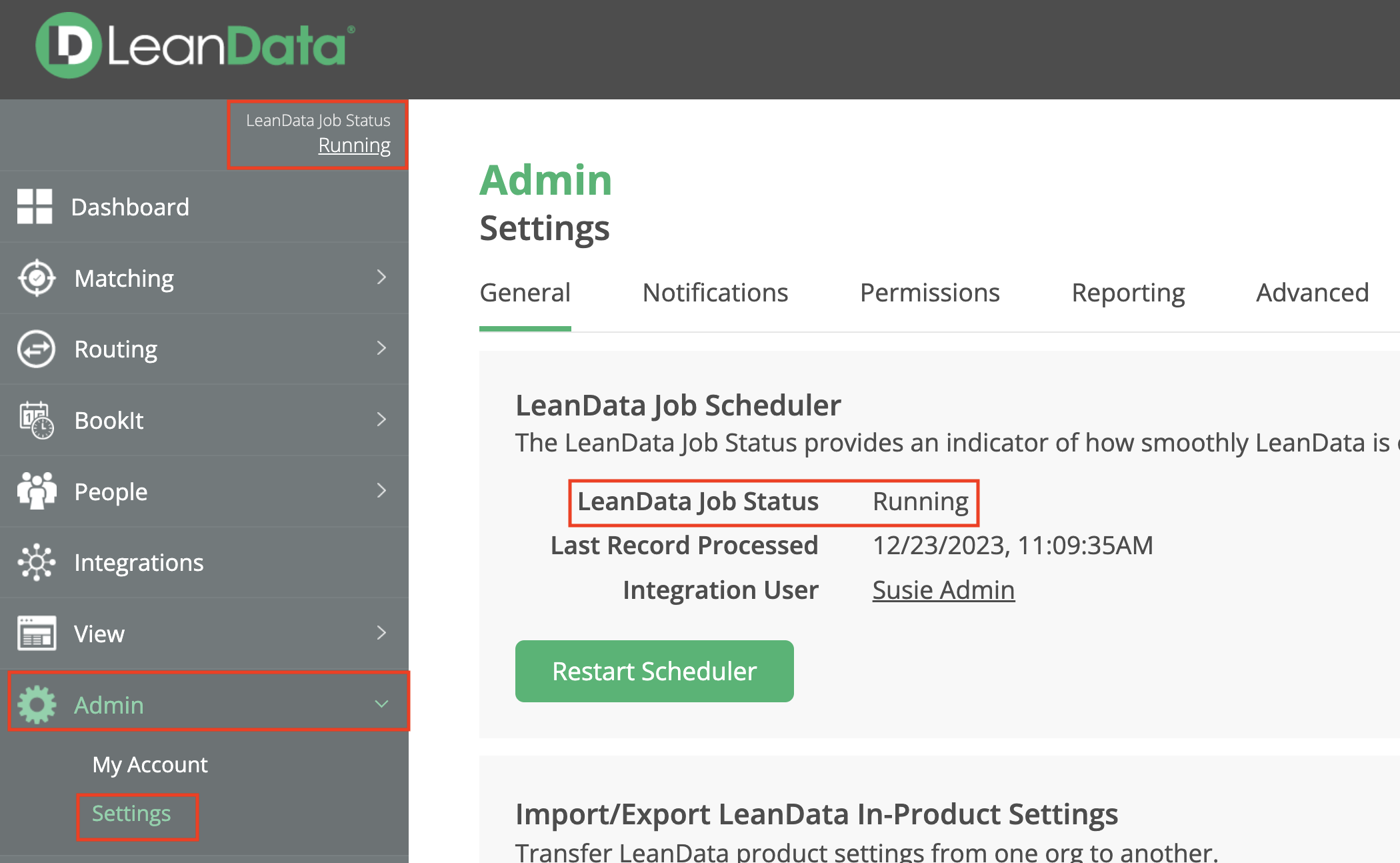
Task: Expand the View menu chevron
Action: point(381,633)
